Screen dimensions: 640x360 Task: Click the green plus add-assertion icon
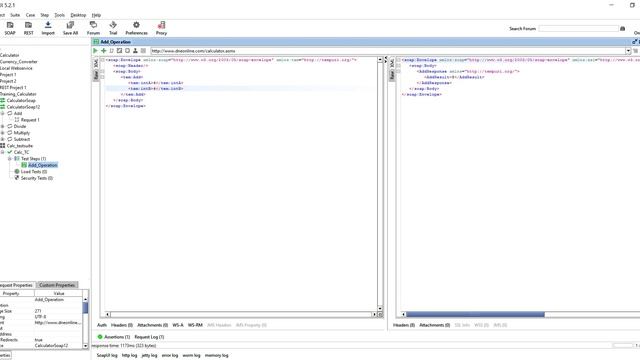coord(104,51)
